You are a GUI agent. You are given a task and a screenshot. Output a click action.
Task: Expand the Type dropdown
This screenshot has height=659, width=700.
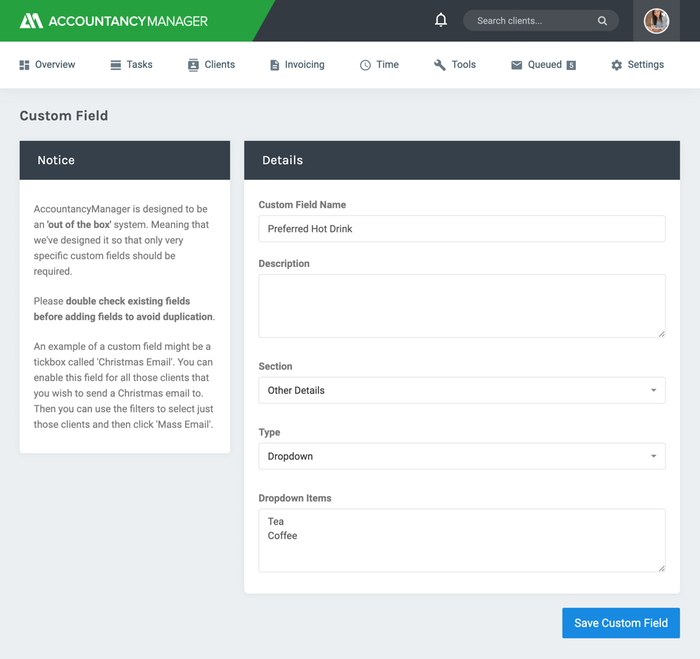tap(461, 456)
